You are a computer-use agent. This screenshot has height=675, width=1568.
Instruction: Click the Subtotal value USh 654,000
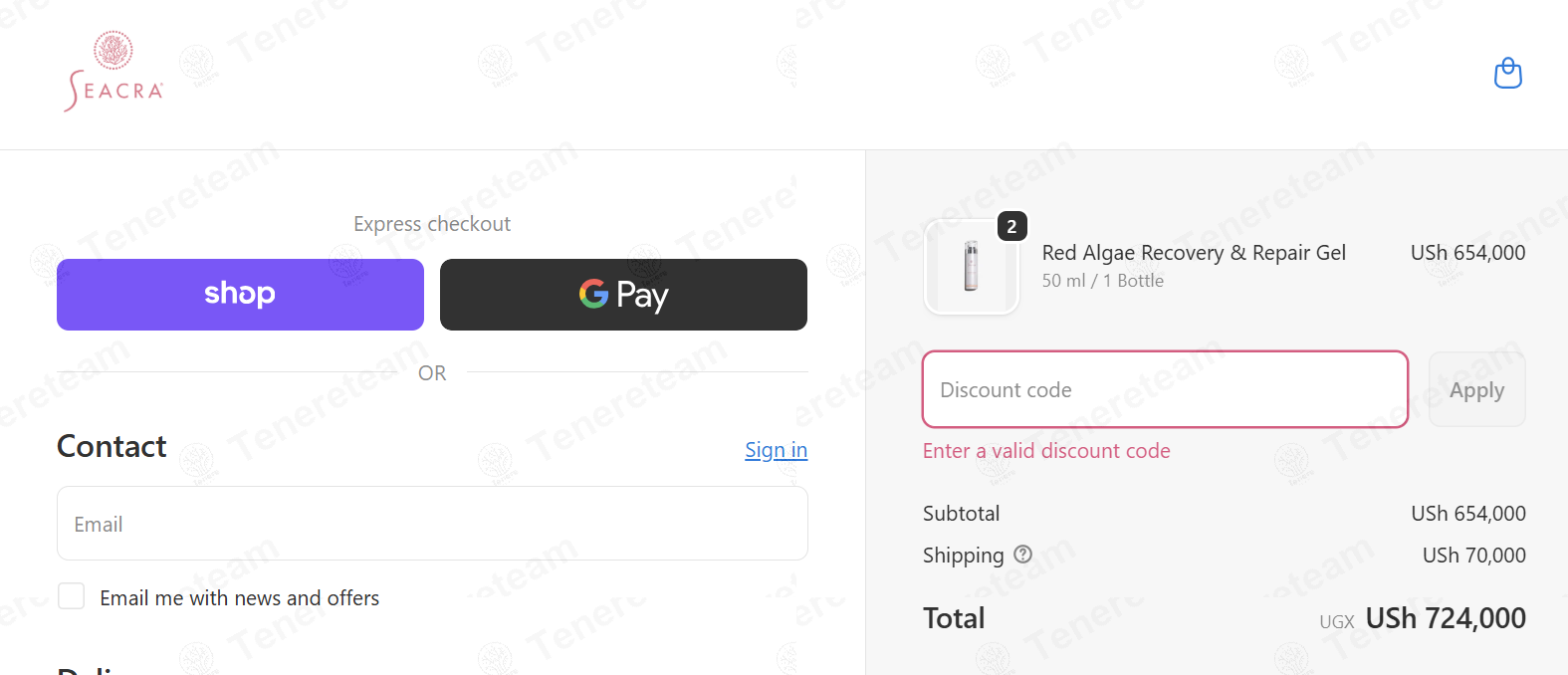[x=1467, y=514]
